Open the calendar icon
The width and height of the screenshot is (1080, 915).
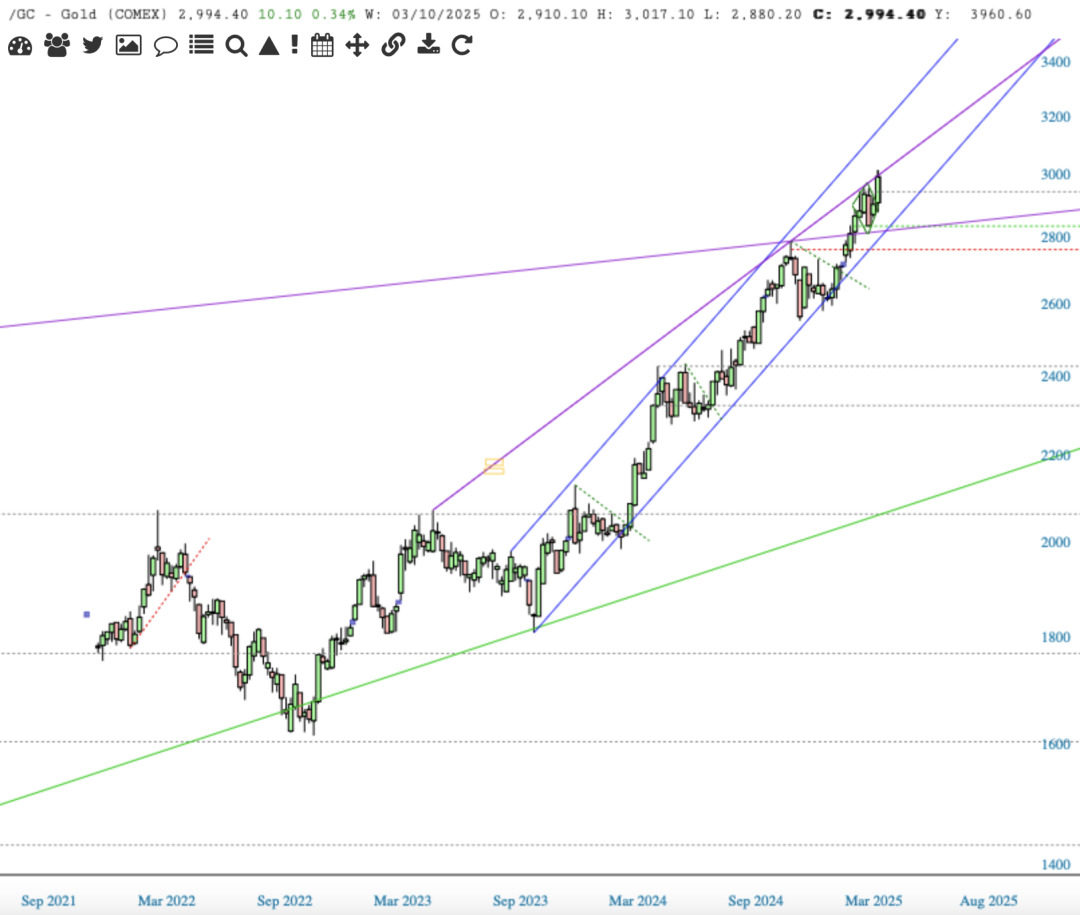point(322,45)
